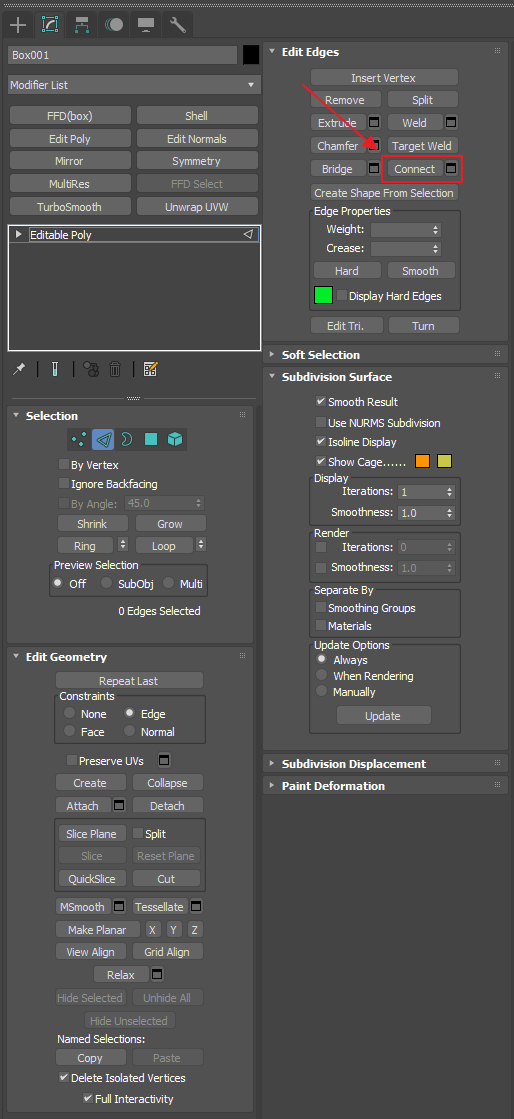
Task: Enable By Vertex checkbox
Action: 64,465
